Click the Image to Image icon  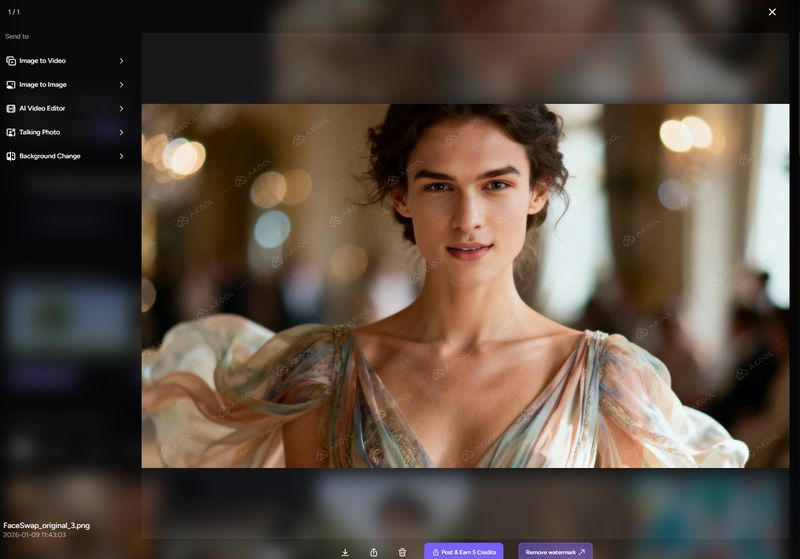coord(11,85)
